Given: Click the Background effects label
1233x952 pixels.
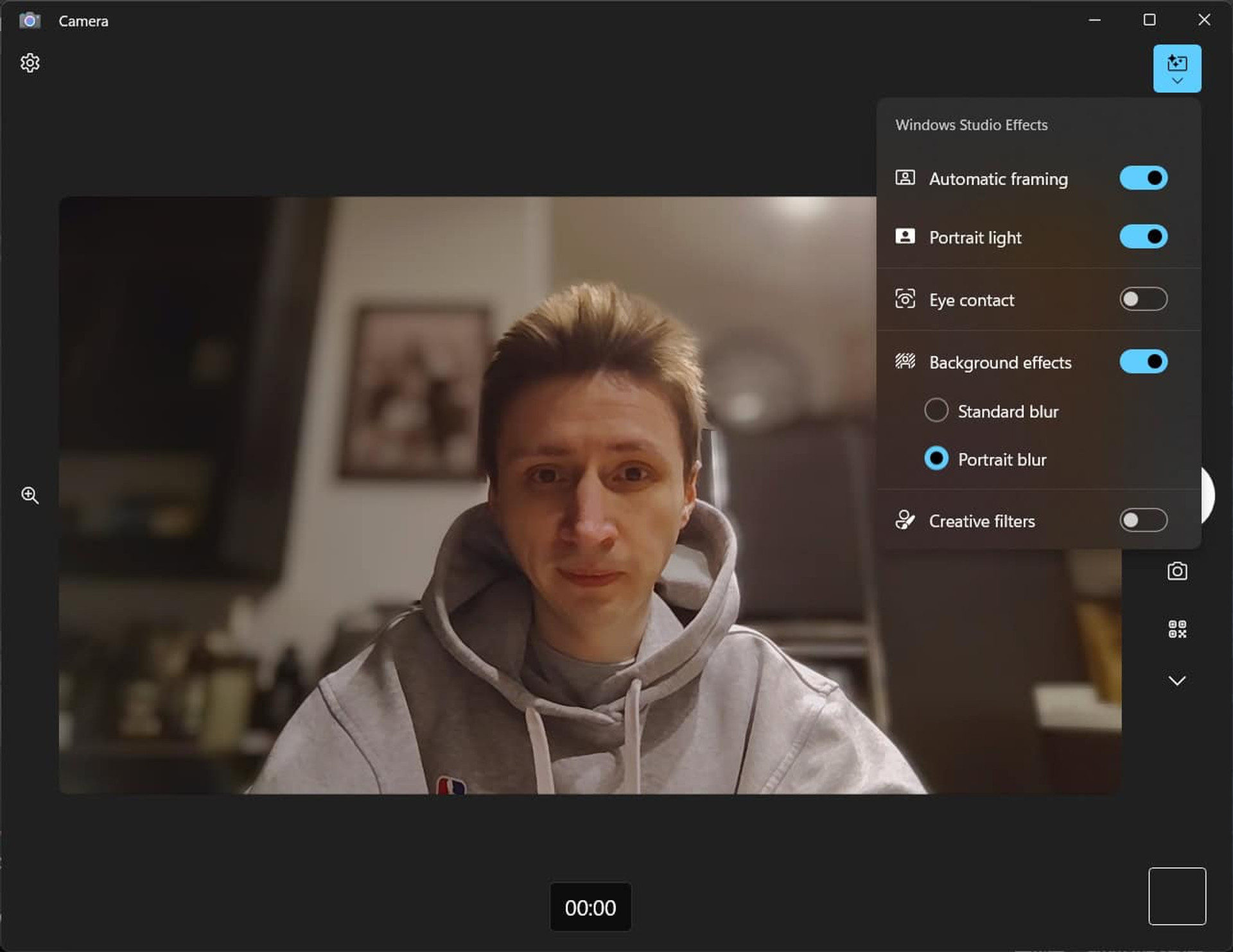Looking at the screenshot, I should pyautogui.click(x=1000, y=363).
